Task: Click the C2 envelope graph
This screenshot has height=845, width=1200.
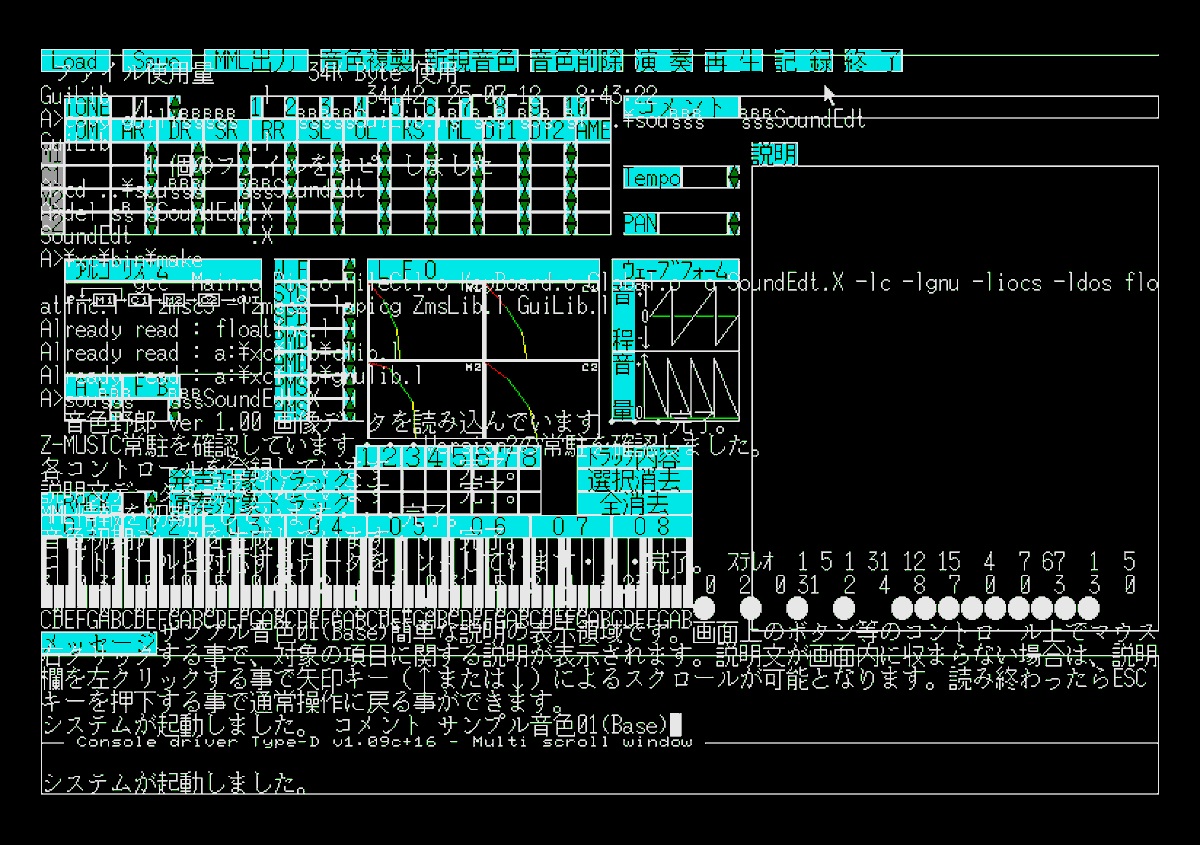Action: (543, 399)
